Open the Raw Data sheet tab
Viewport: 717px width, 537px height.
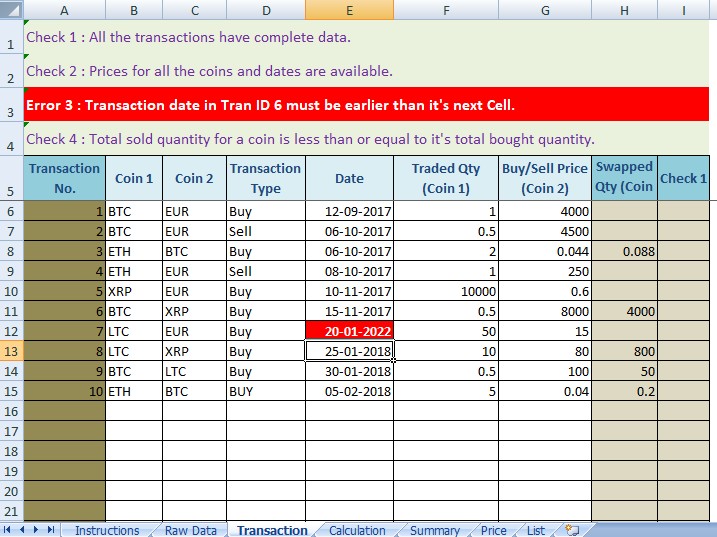[x=190, y=530]
